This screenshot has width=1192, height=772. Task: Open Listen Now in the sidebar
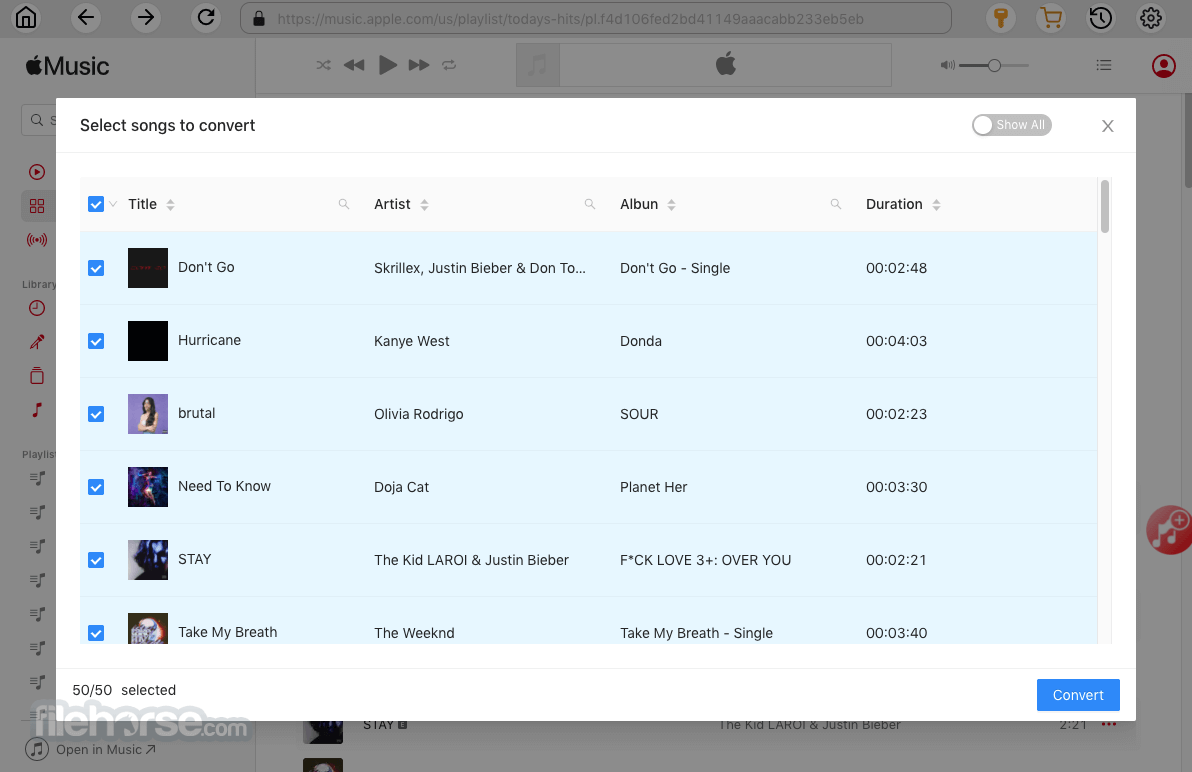pos(36,172)
